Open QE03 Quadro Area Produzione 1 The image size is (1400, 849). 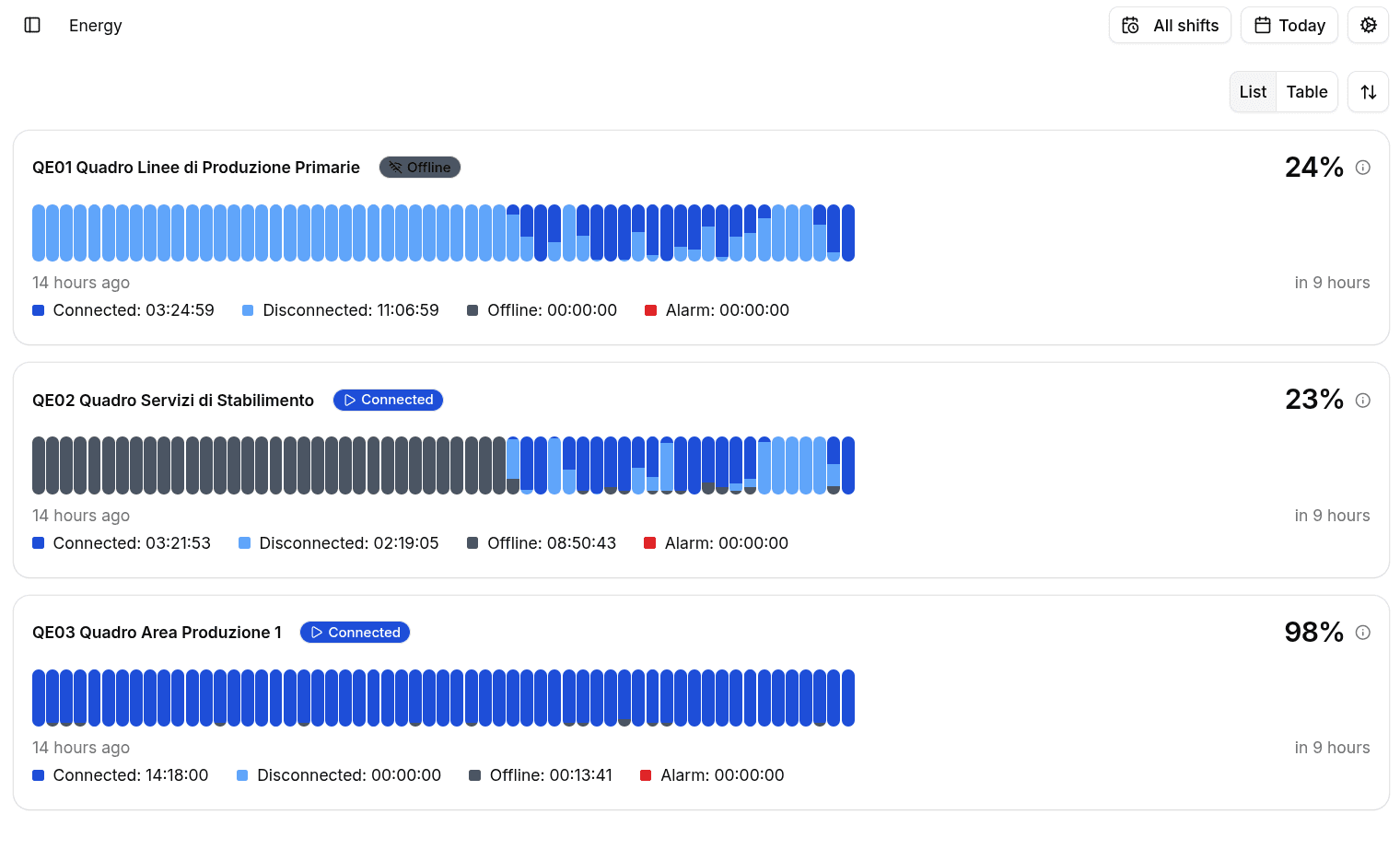tap(157, 633)
